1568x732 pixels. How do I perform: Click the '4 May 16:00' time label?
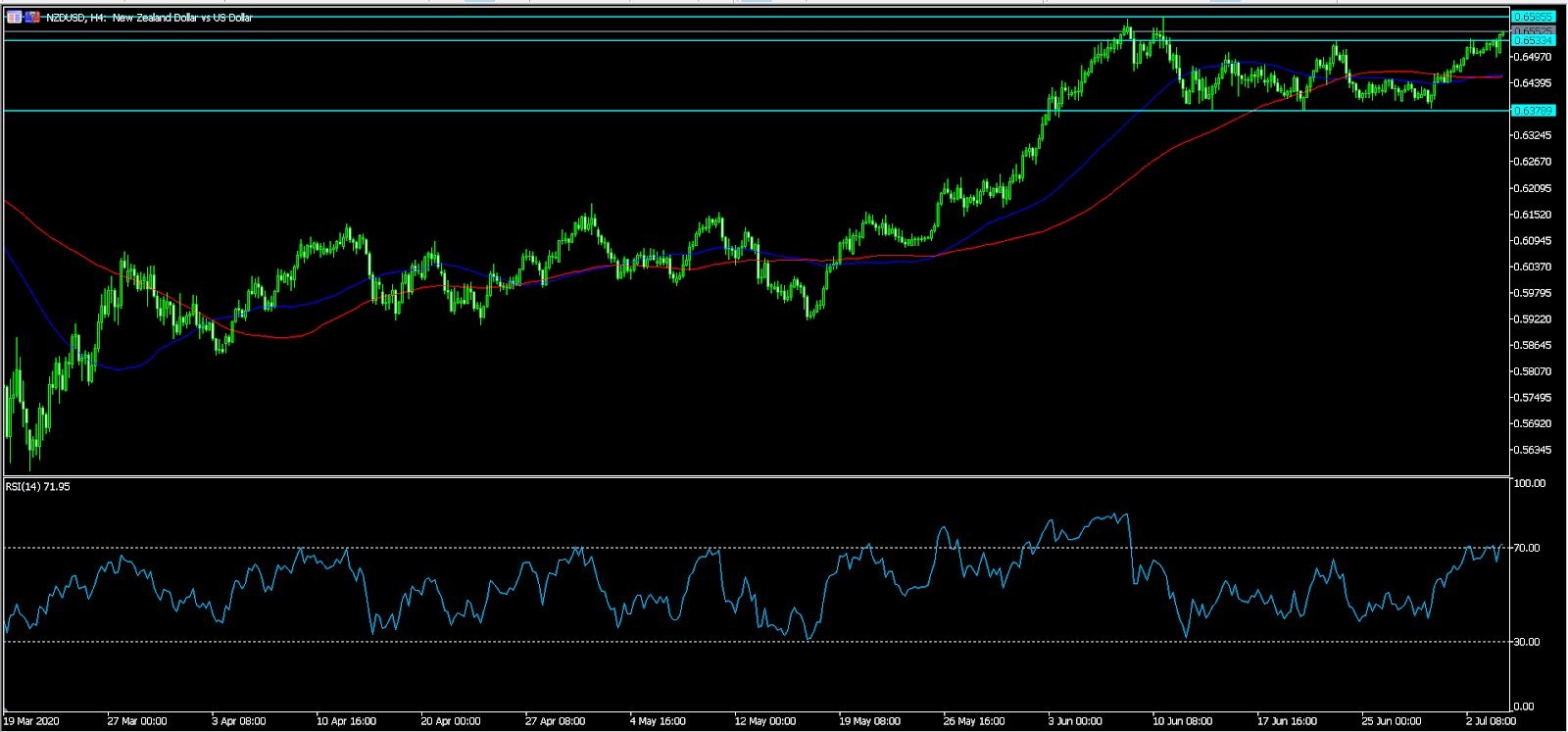point(658,721)
